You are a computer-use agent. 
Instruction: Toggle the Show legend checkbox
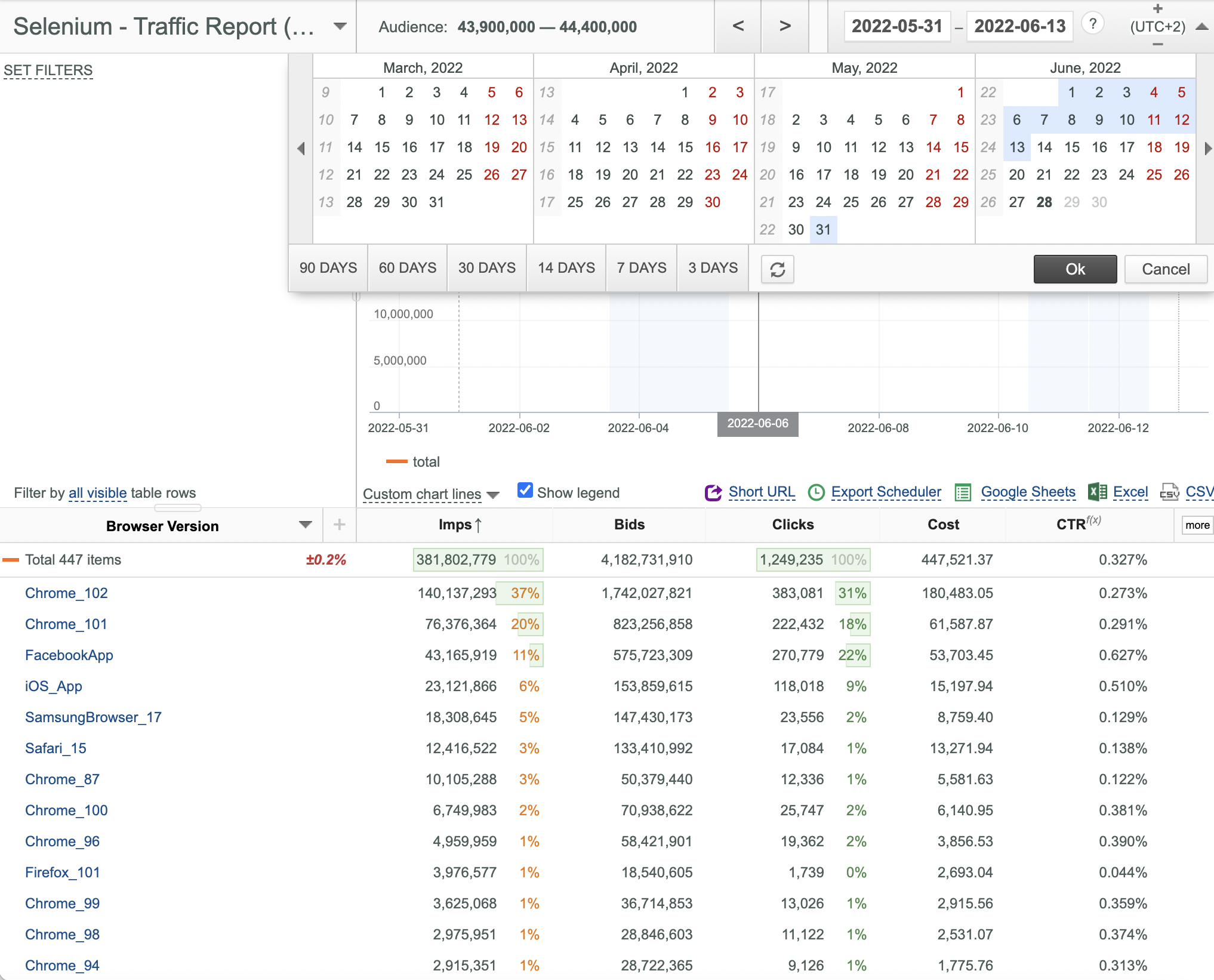[x=525, y=491]
